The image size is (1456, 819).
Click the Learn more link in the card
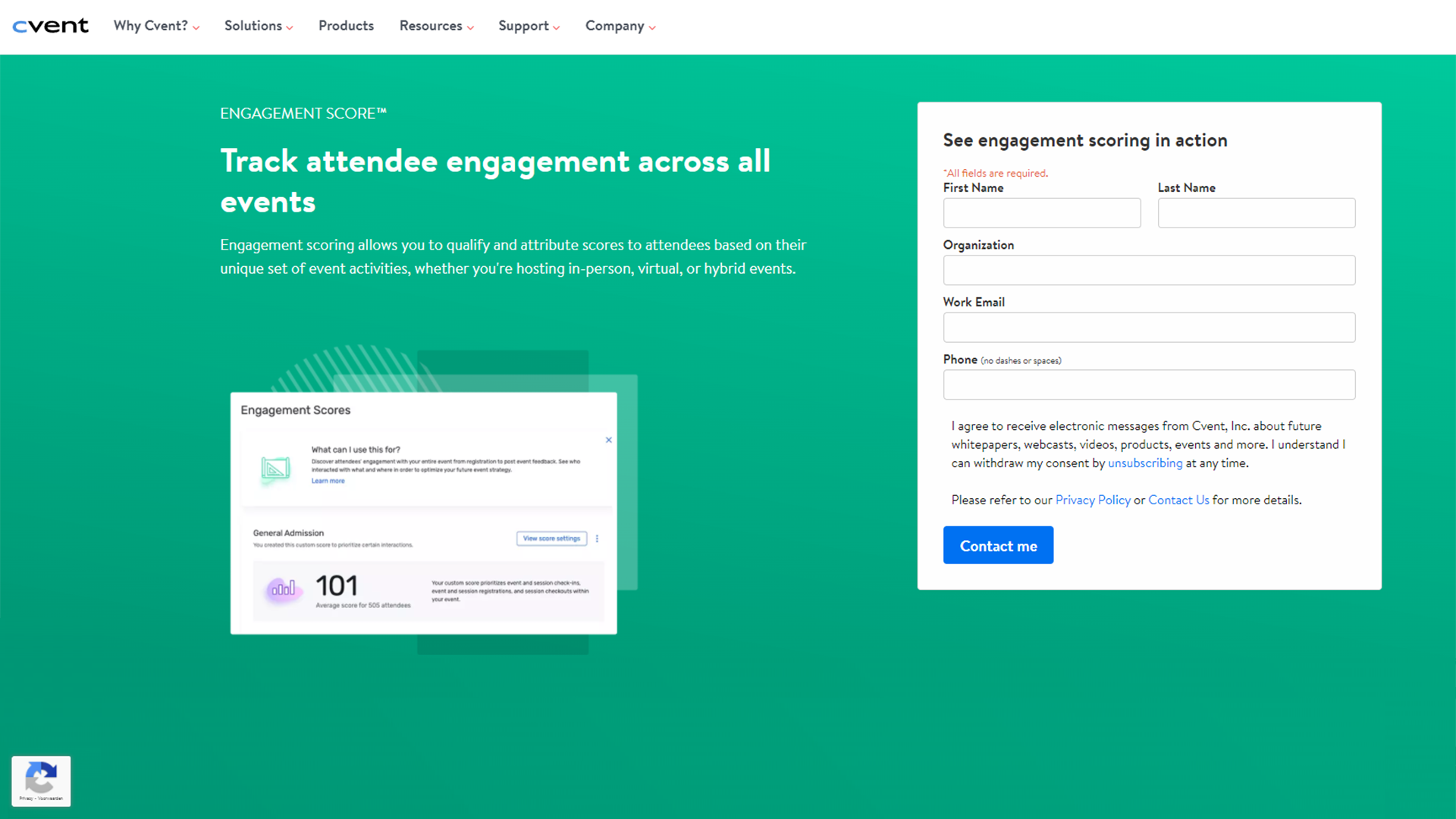coord(328,481)
